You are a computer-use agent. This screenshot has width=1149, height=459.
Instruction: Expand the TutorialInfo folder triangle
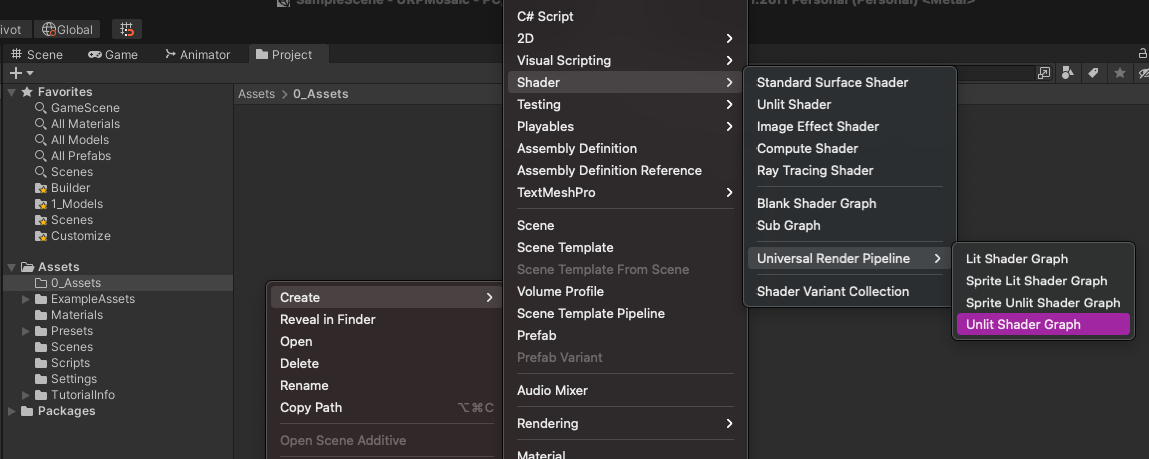pyautogui.click(x=26, y=395)
